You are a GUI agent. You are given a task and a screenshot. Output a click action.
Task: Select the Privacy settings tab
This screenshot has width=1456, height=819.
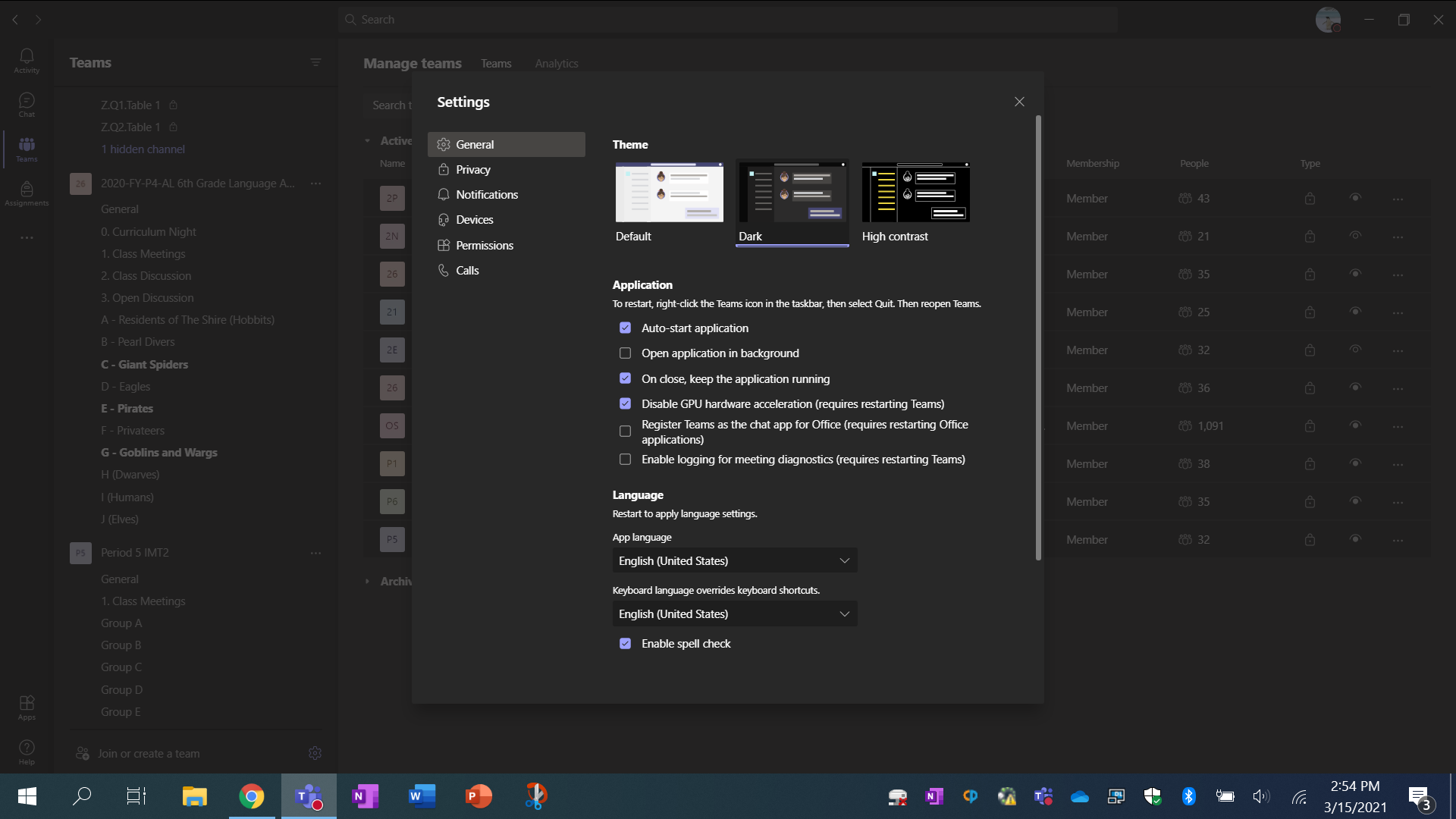click(x=507, y=170)
